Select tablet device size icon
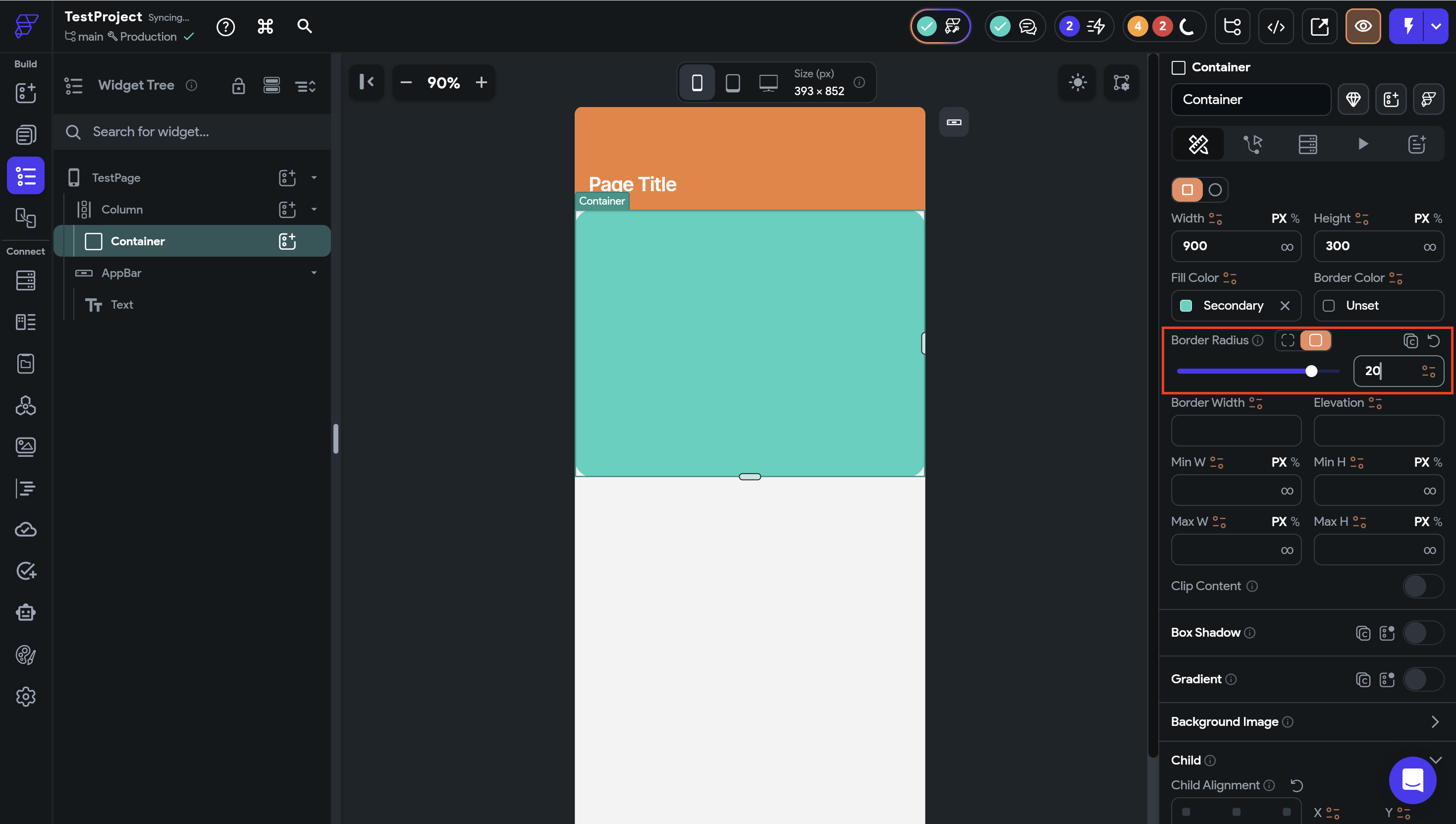Screen dimensions: 1456x824 click(x=733, y=83)
